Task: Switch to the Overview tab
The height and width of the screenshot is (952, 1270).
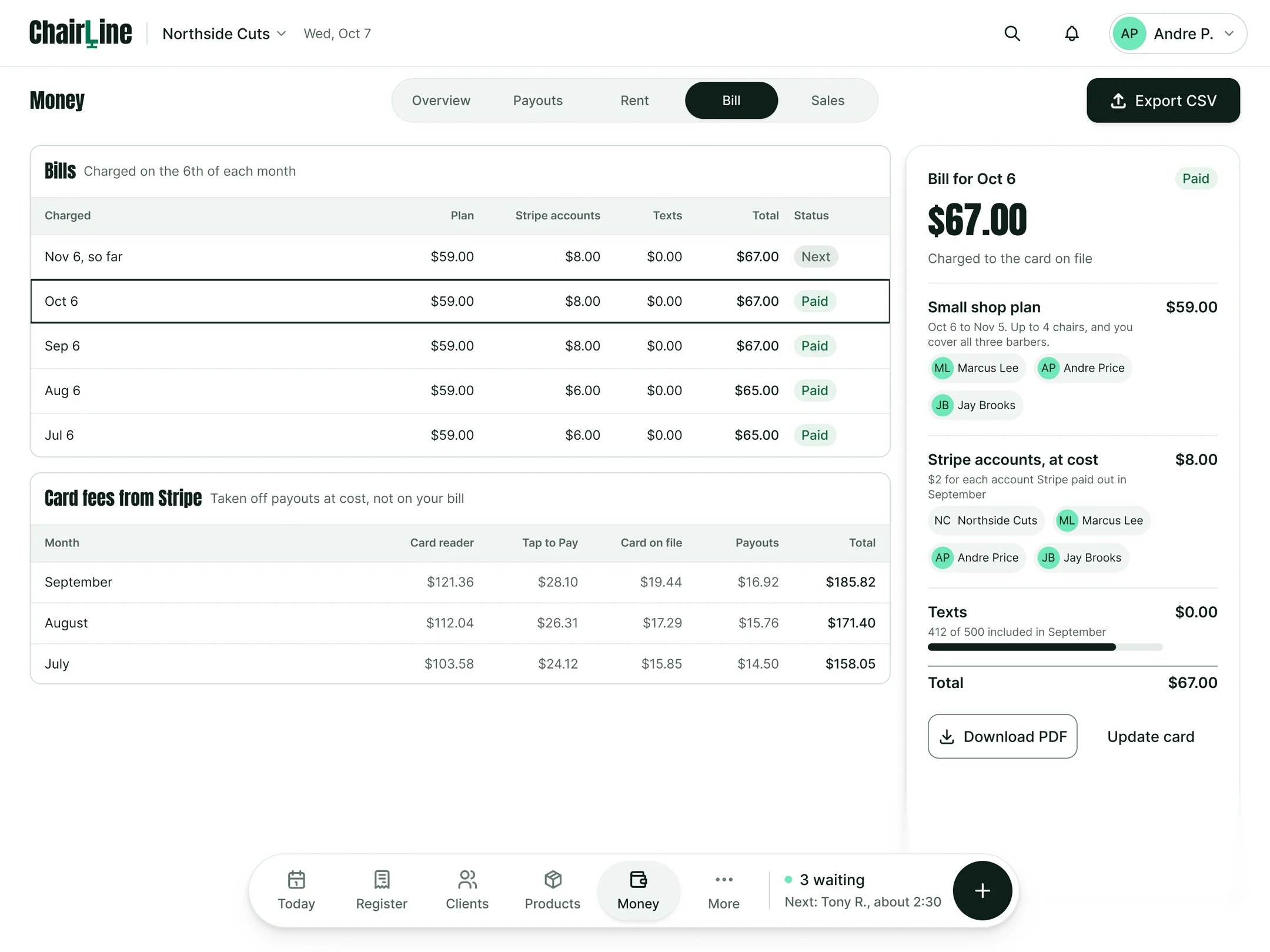Action: [x=441, y=101]
